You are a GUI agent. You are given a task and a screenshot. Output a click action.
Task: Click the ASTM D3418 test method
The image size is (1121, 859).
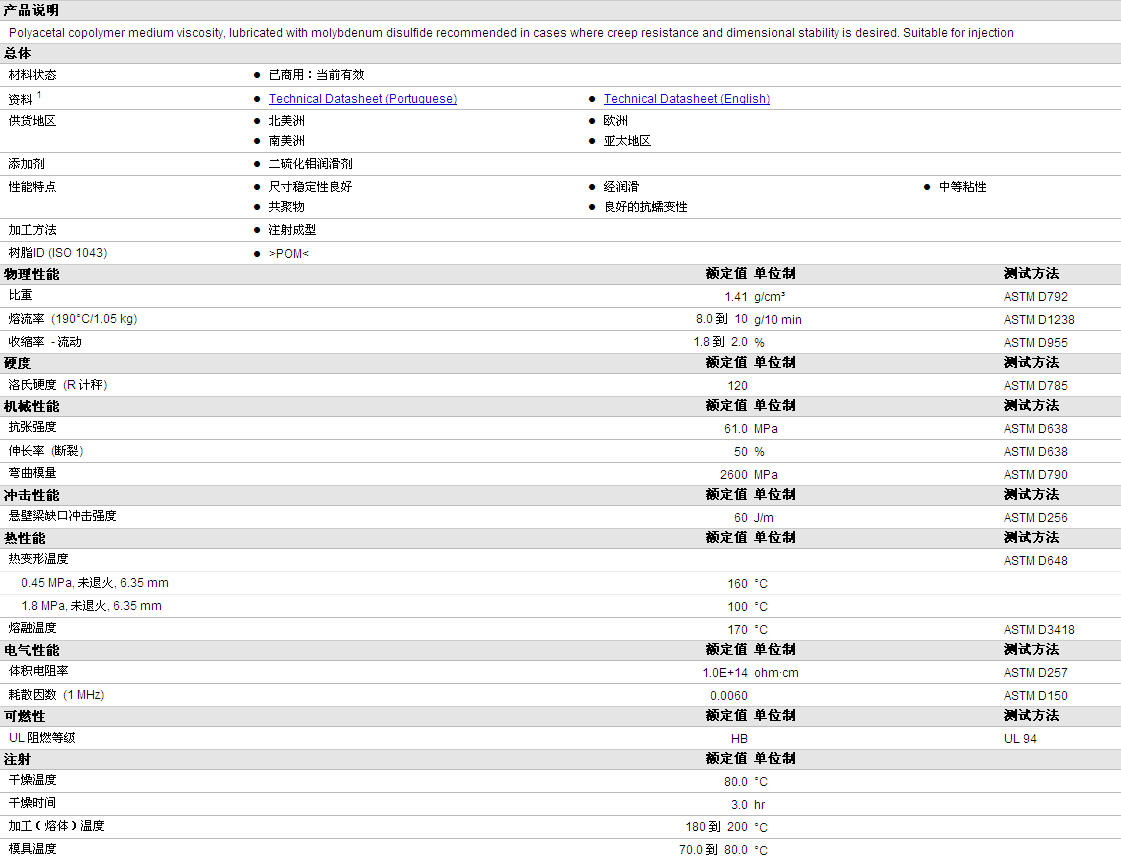point(1039,630)
